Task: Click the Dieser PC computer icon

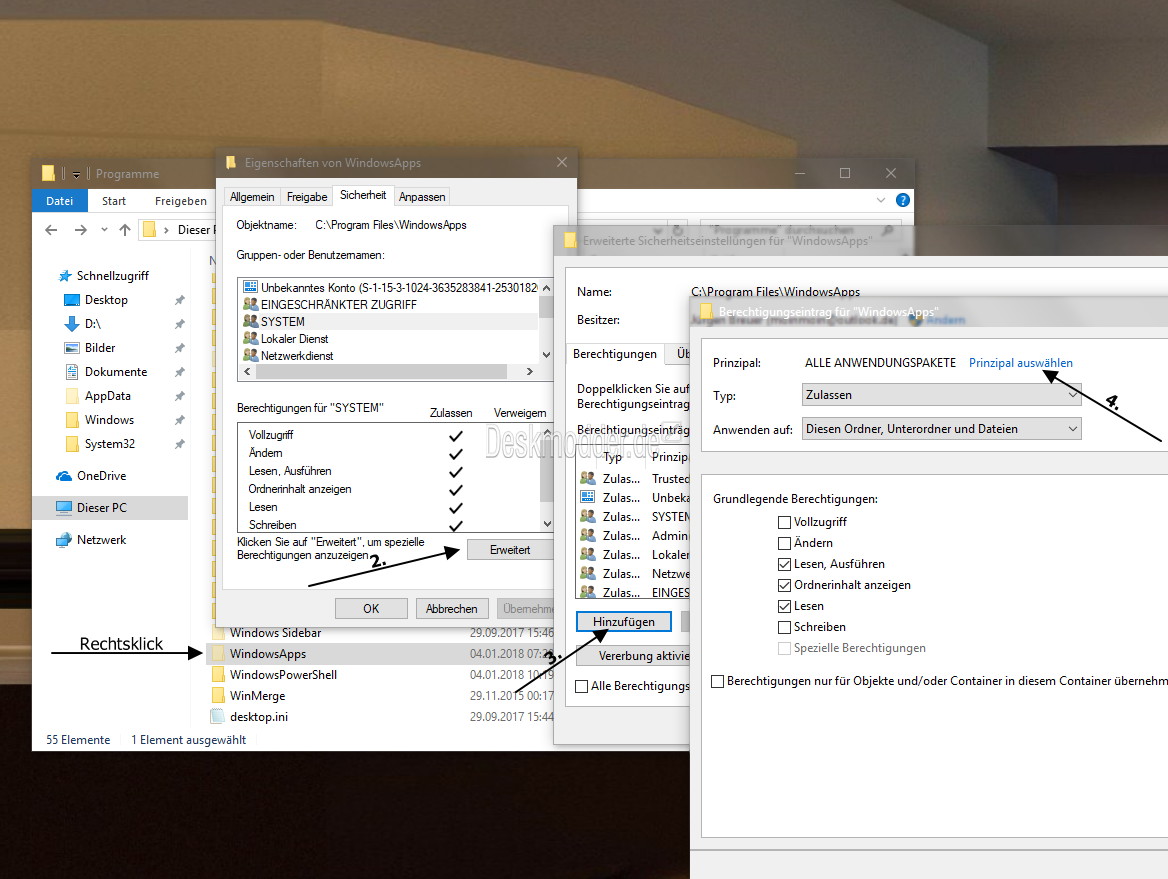Action: pos(64,507)
